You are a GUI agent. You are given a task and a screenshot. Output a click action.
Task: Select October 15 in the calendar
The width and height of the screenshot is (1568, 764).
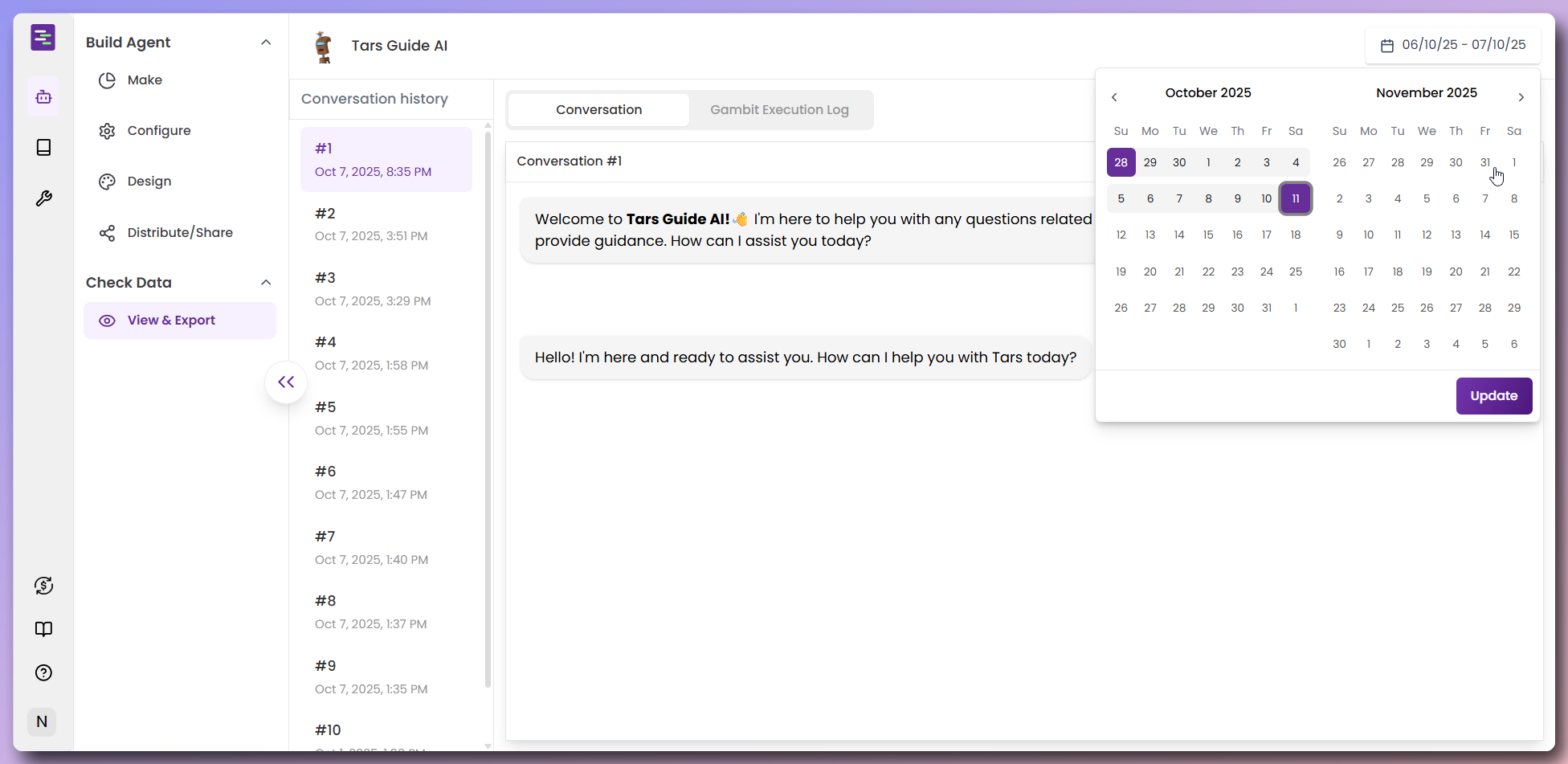(1208, 235)
